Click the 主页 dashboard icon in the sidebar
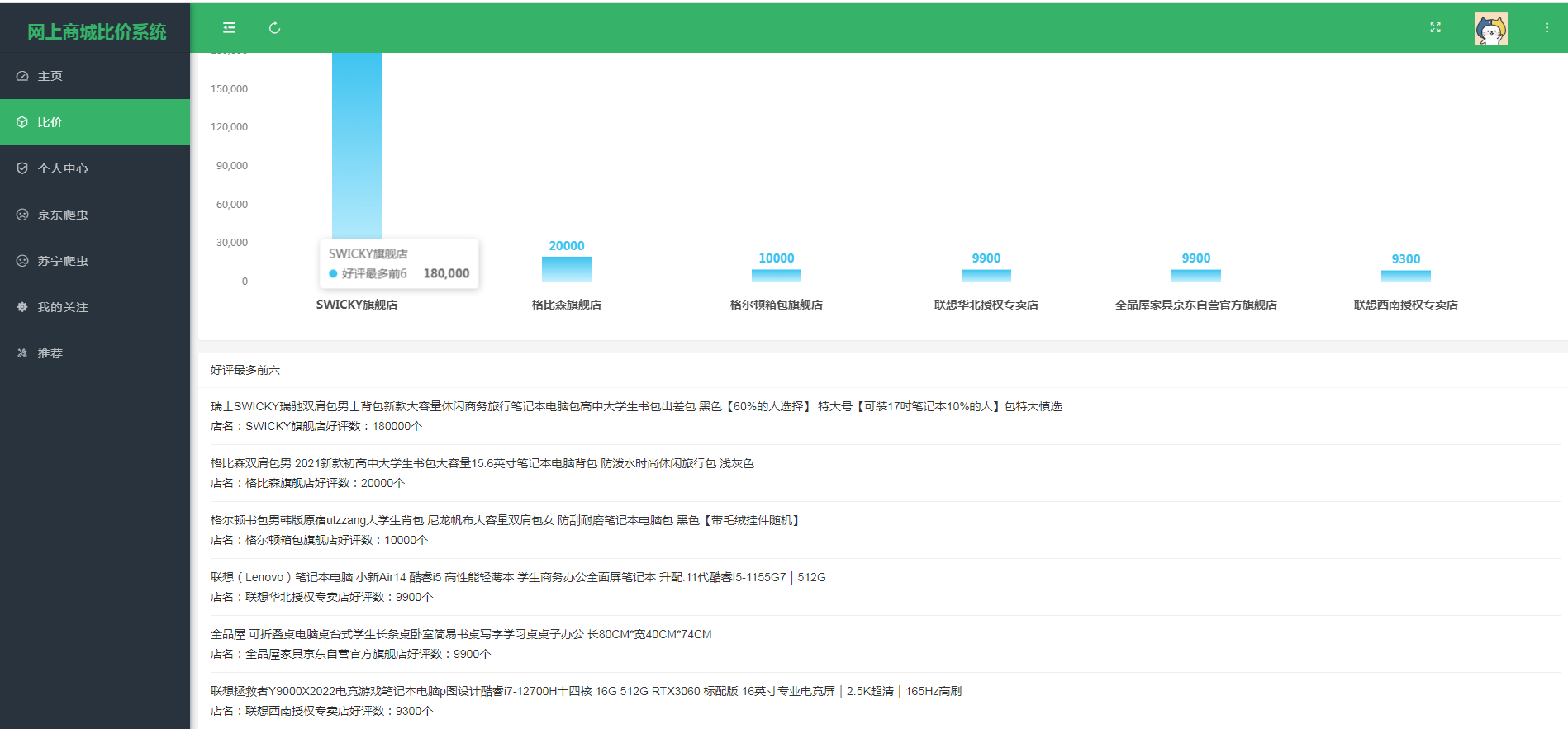 [x=22, y=76]
